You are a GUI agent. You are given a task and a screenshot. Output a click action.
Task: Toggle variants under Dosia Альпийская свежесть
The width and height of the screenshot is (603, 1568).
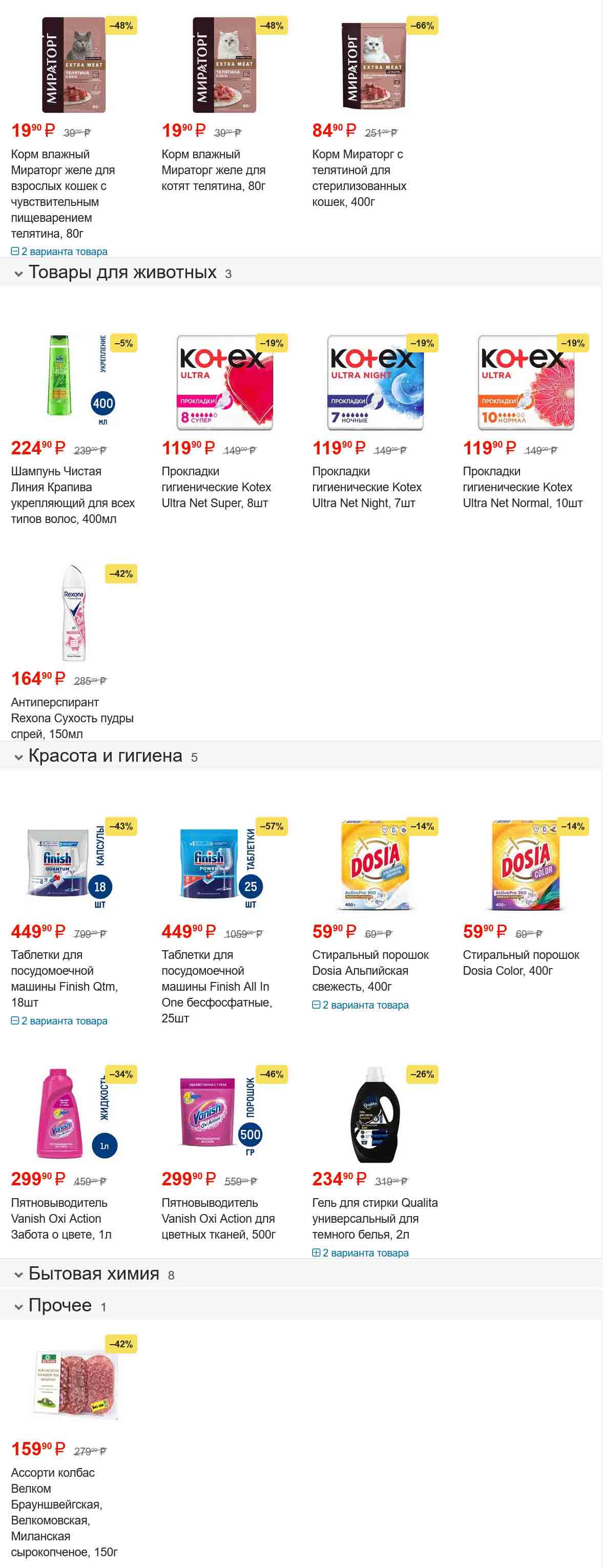point(360,1005)
